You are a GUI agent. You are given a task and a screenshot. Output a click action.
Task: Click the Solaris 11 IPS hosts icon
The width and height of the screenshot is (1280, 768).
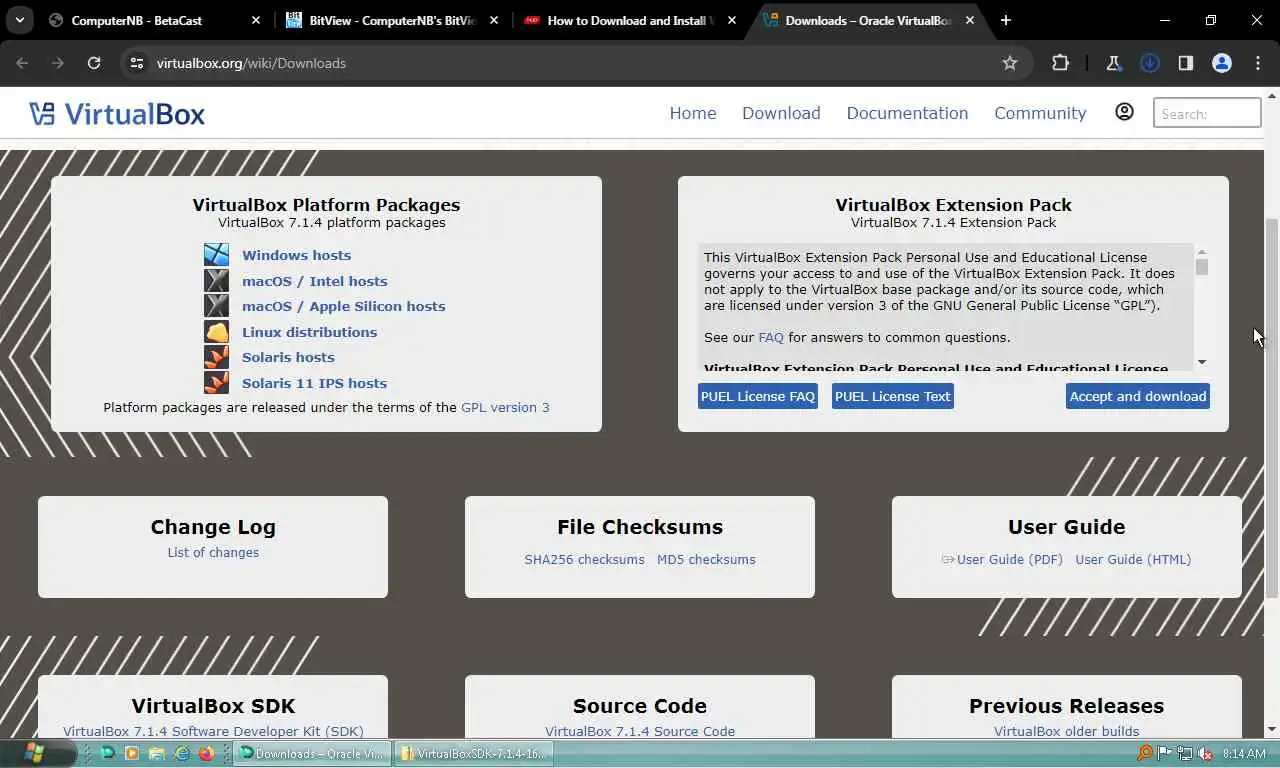tap(216, 383)
